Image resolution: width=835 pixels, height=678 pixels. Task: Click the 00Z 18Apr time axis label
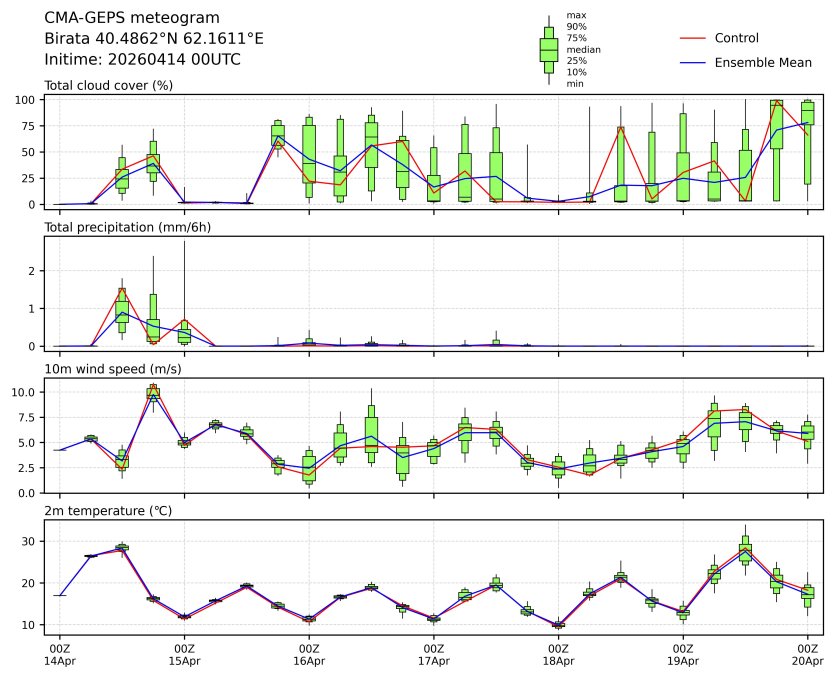[558, 655]
